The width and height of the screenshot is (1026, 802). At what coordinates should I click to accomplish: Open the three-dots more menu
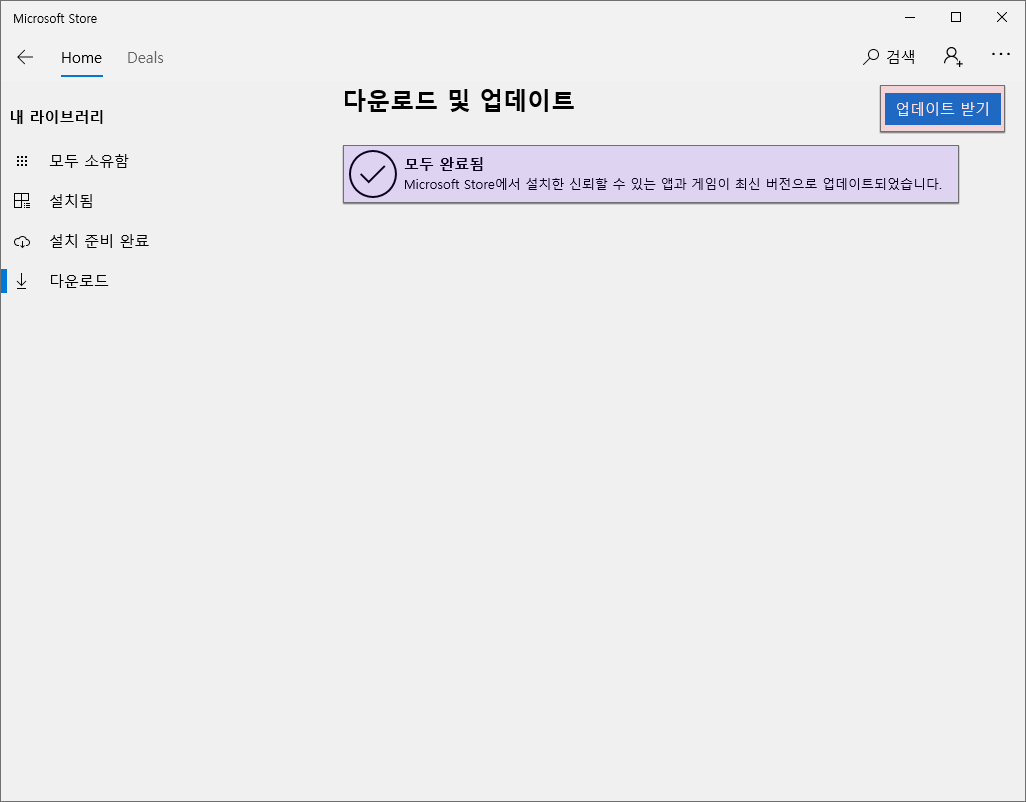click(x=1000, y=54)
